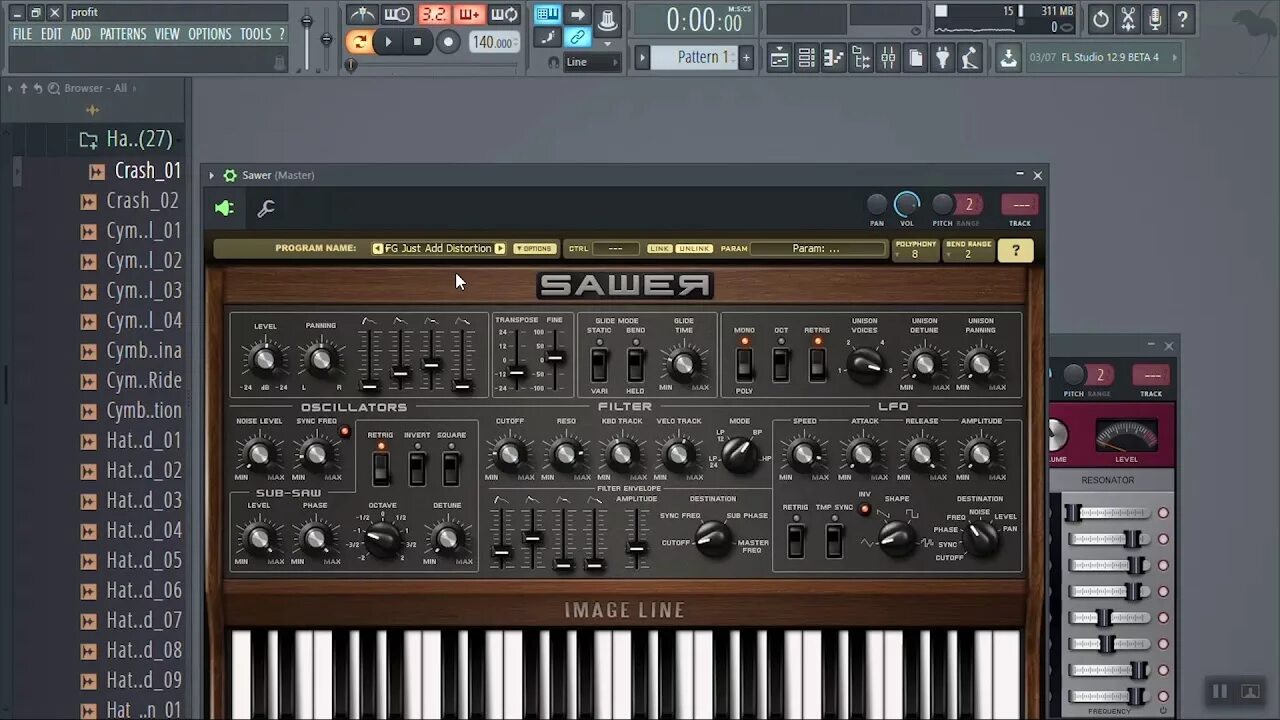Open the VIEW menu
The width and height of the screenshot is (1280, 720).
[x=167, y=34]
